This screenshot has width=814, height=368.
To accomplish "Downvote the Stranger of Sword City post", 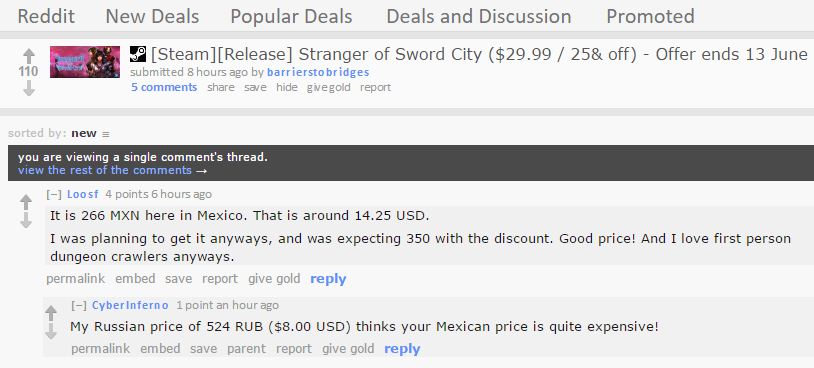I will [29, 89].
